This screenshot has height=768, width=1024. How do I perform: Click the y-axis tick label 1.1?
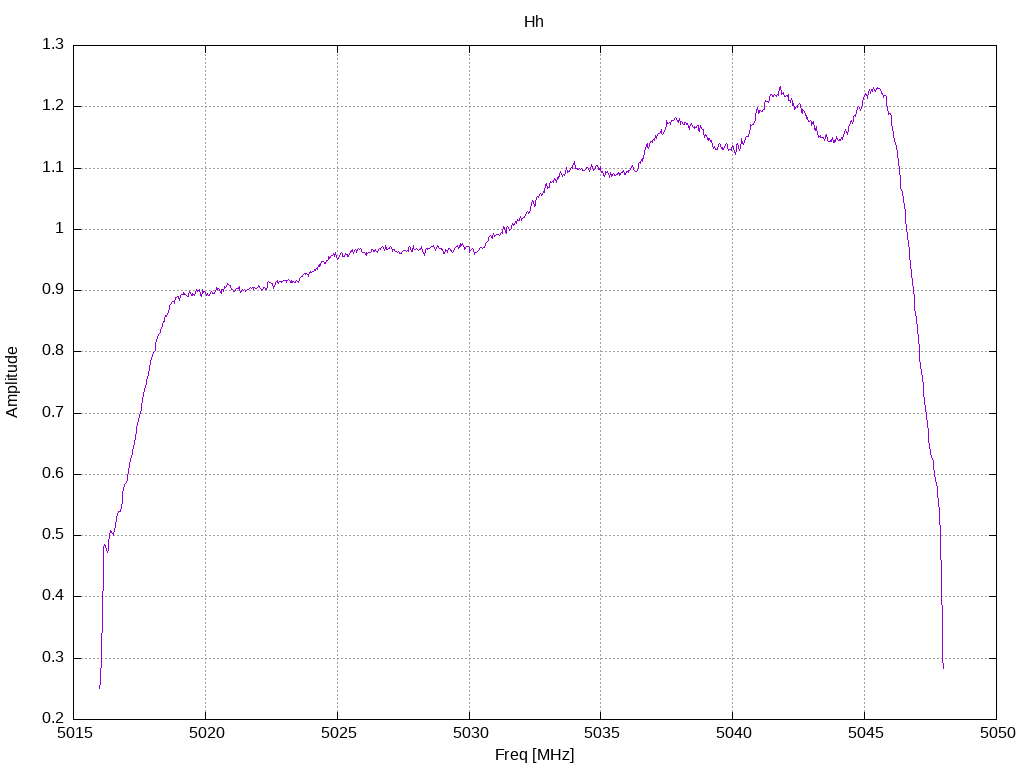[x=53, y=168]
